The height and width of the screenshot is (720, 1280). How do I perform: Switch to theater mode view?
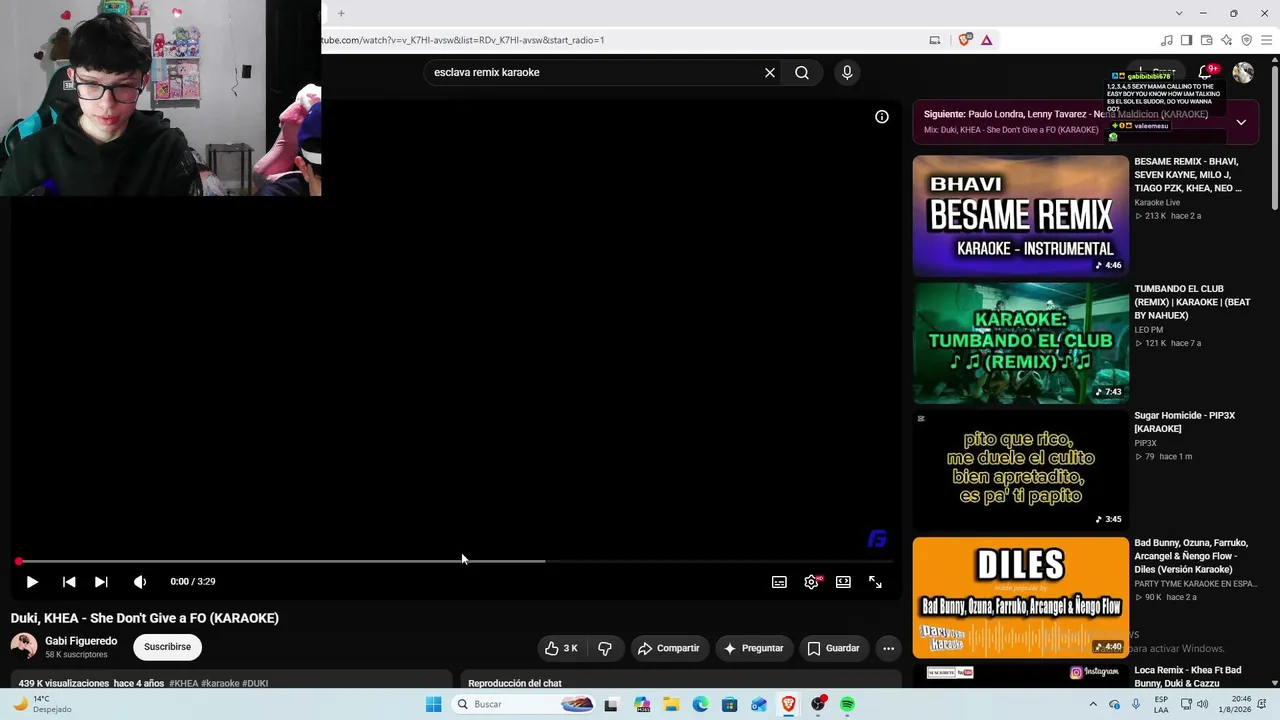(843, 582)
